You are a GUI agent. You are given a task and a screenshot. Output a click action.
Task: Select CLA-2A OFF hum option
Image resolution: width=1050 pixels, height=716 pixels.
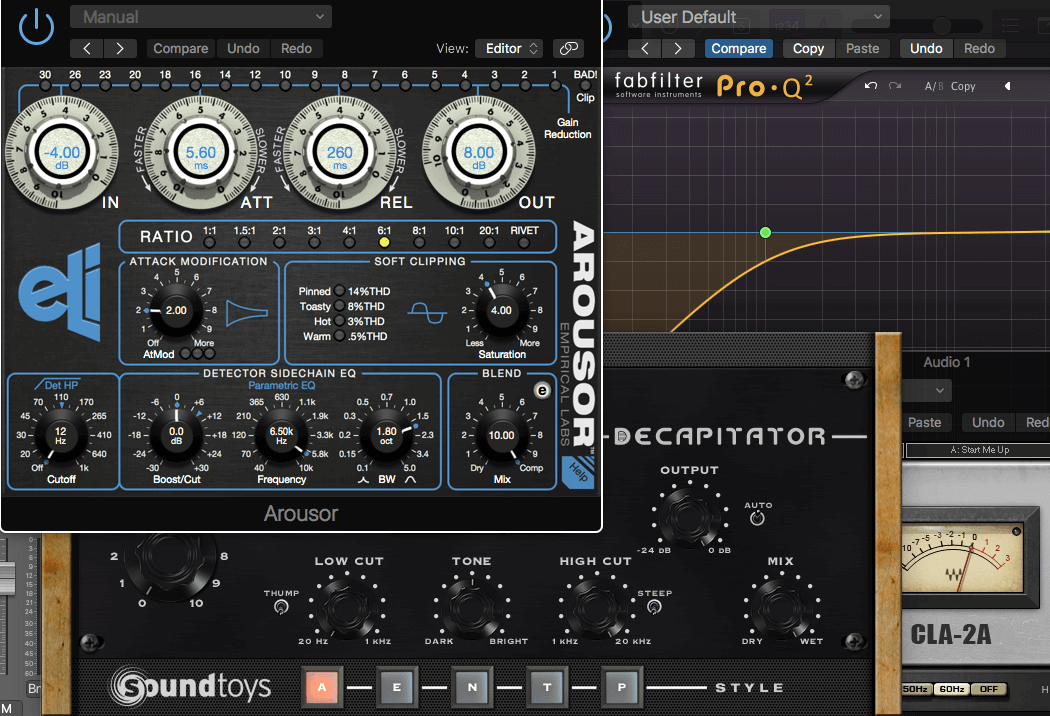pos(989,689)
